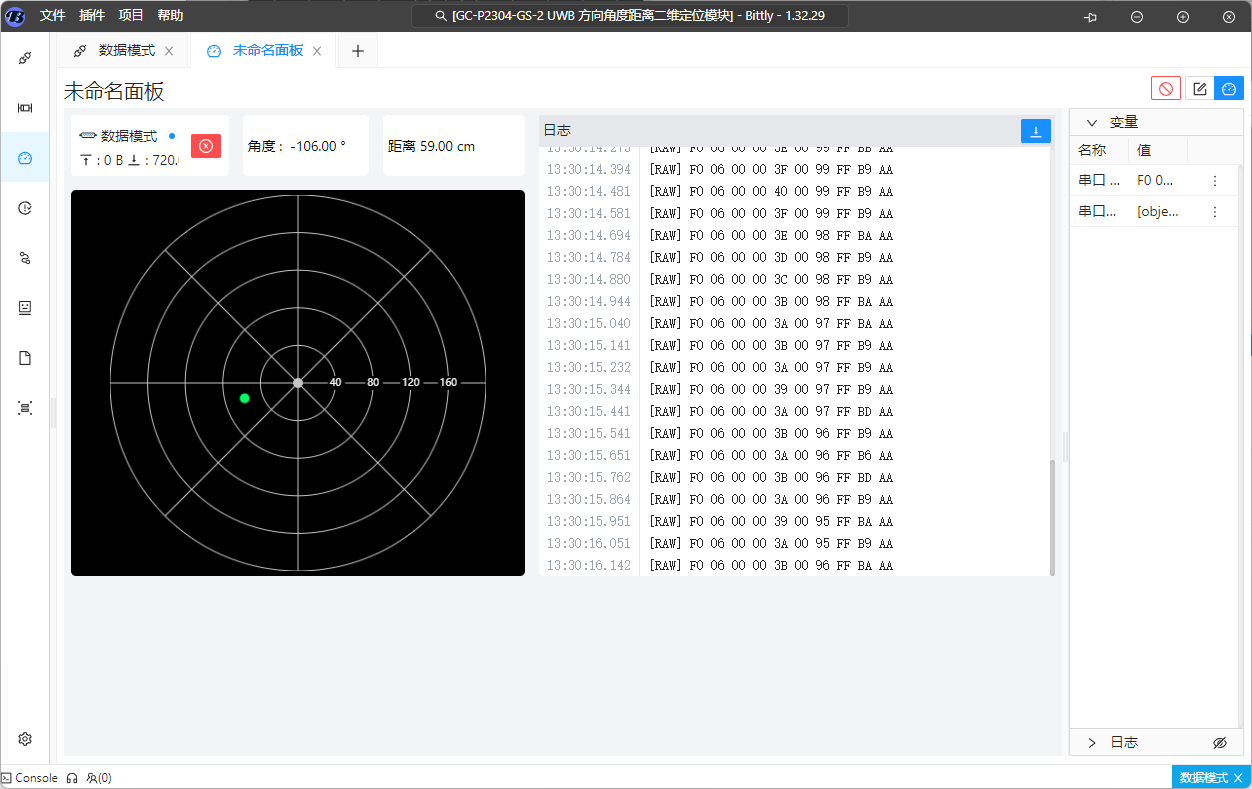Click the clock alert icon in the sidebar
Image resolution: width=1252 pixels, height=789 pixels.
tap(25, 208)
